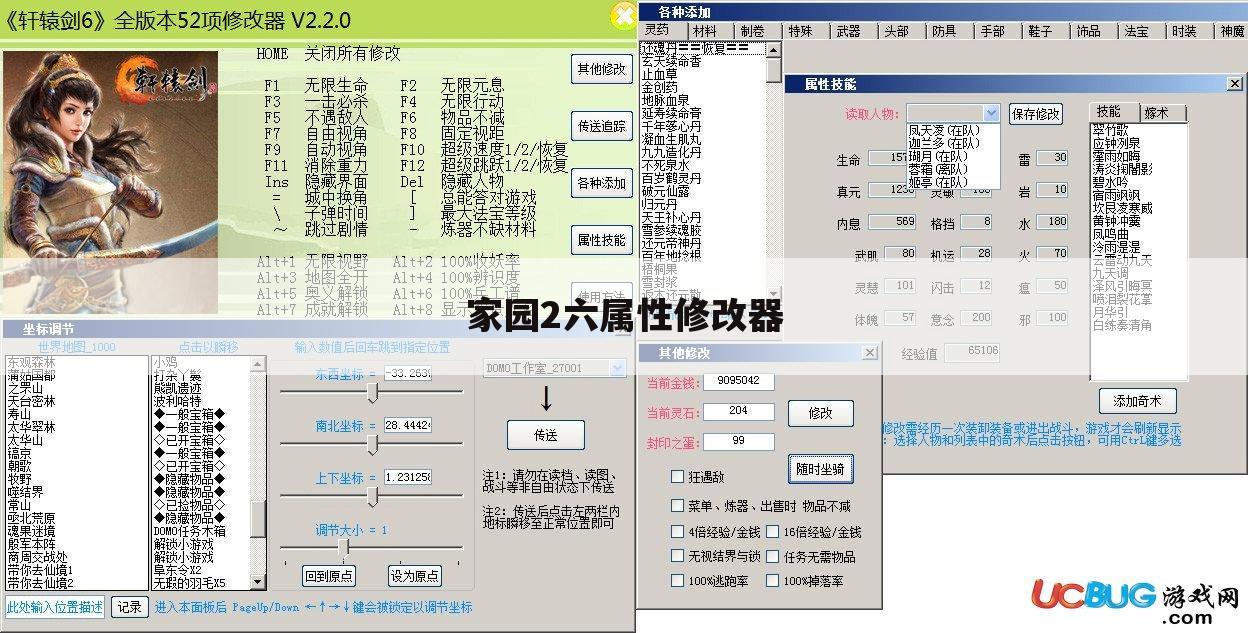
Task: Check the 100%逃跑率 option
Action: click(x=678, y=581)
